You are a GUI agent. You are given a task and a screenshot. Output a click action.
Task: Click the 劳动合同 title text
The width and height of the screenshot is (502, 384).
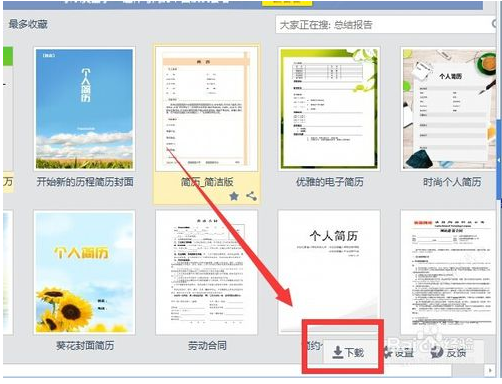[x=207, y=346]
